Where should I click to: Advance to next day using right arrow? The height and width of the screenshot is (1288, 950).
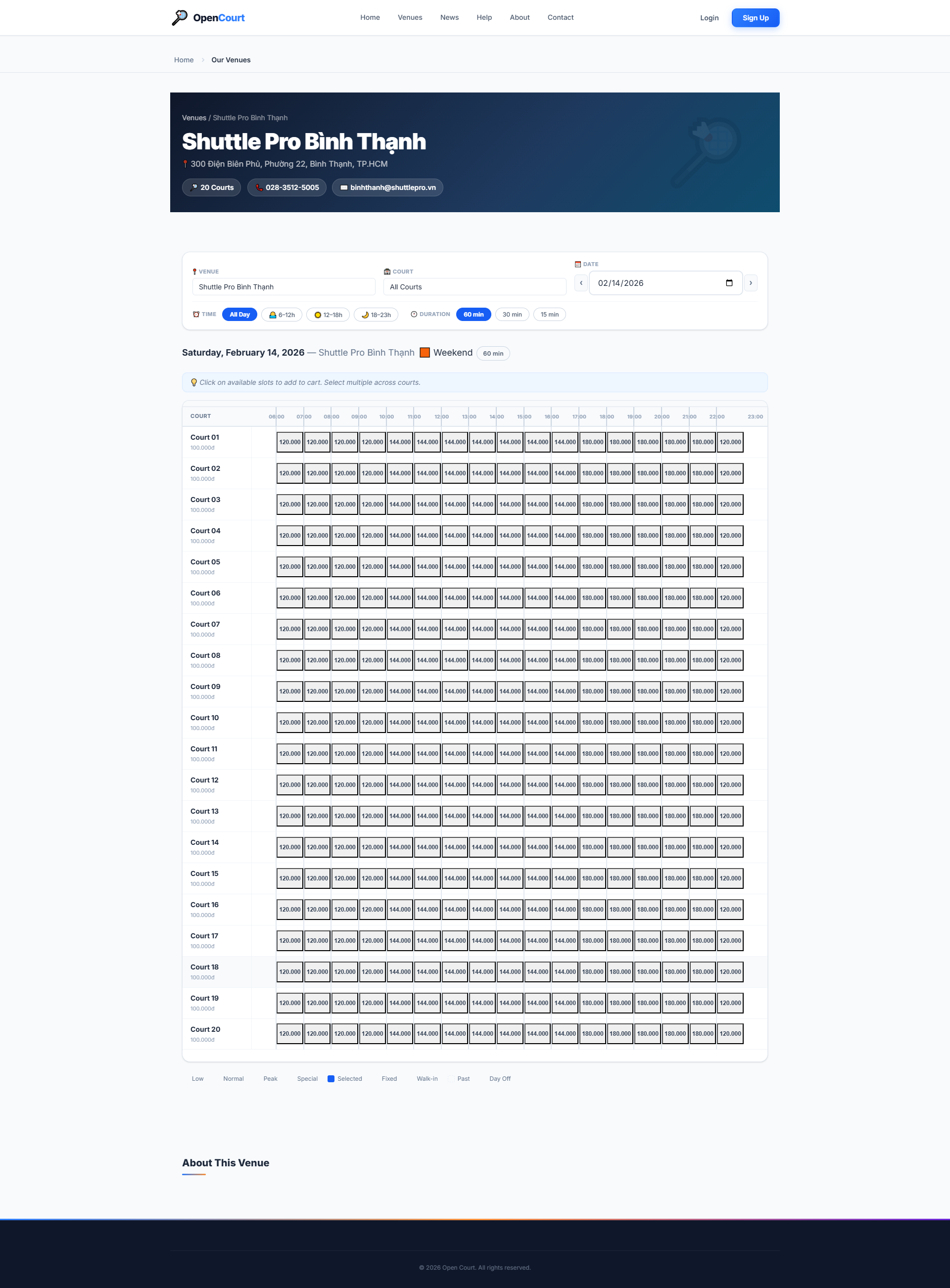750,283
